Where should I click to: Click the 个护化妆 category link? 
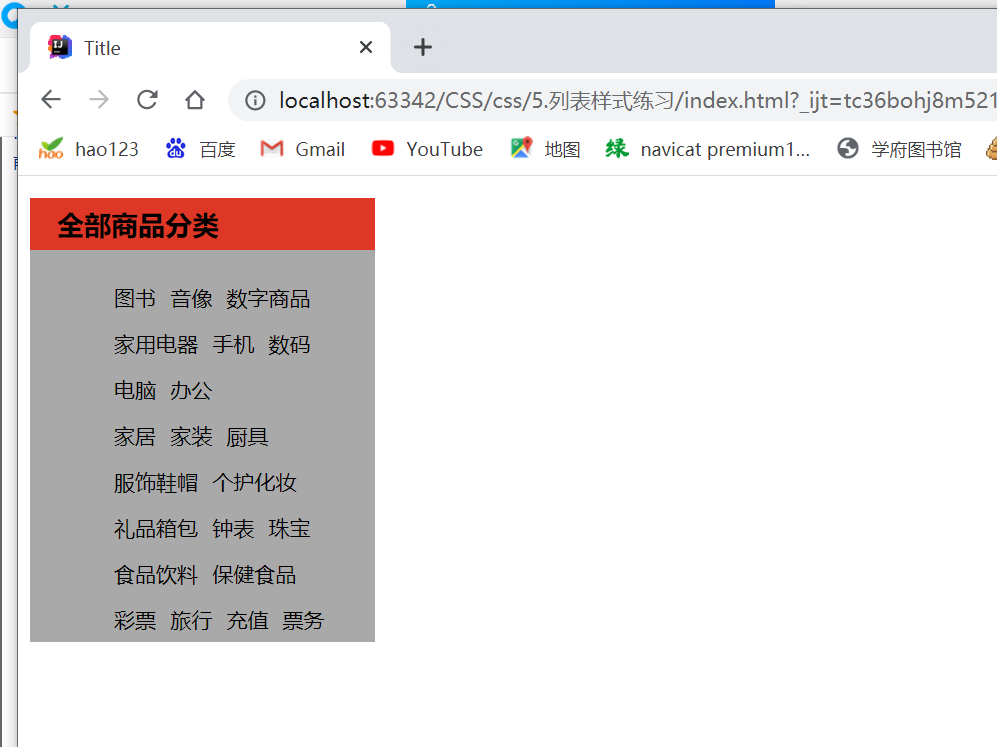pos(254,483)
